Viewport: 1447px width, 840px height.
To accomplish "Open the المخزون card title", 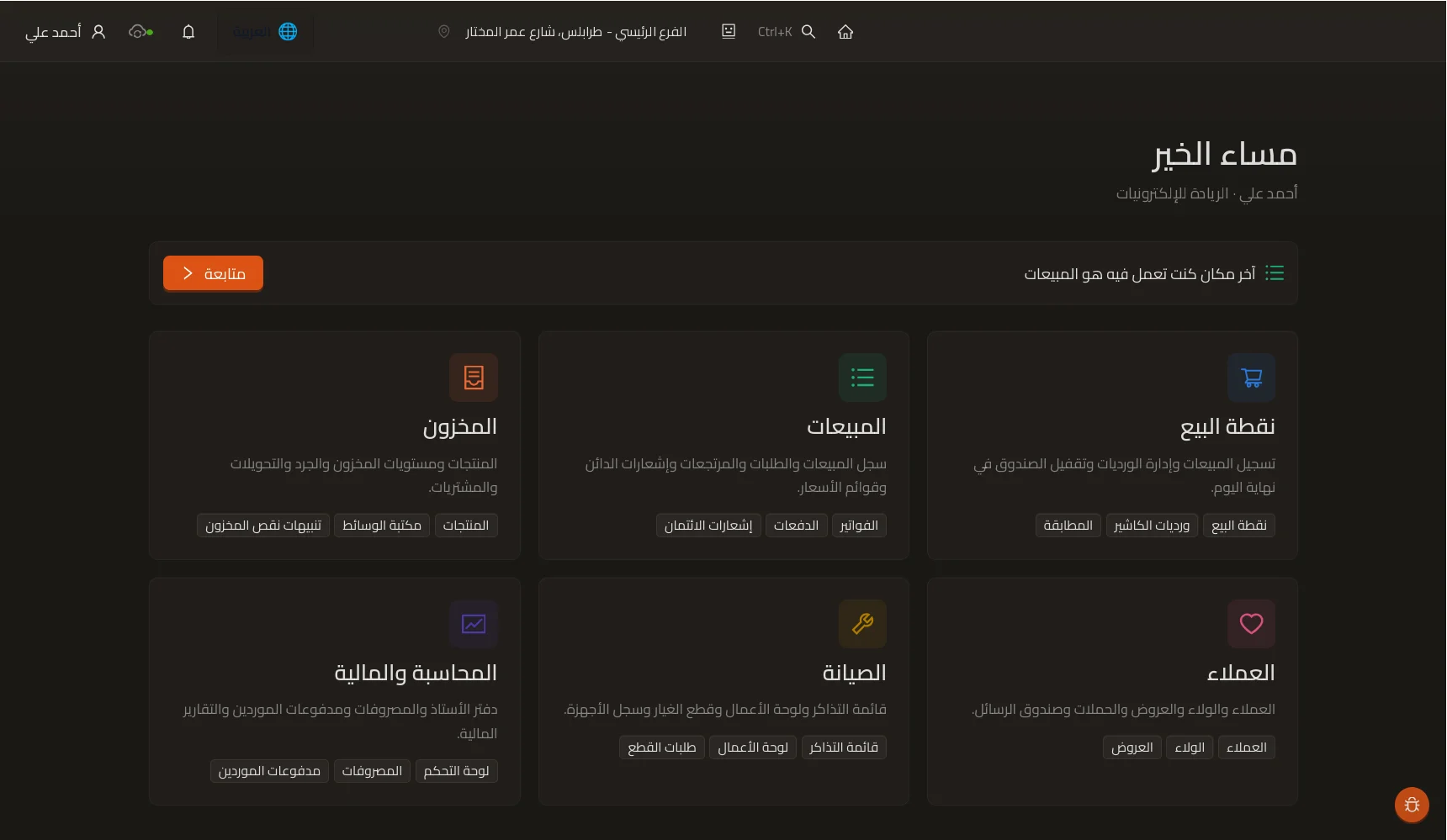I will (459, 427).
